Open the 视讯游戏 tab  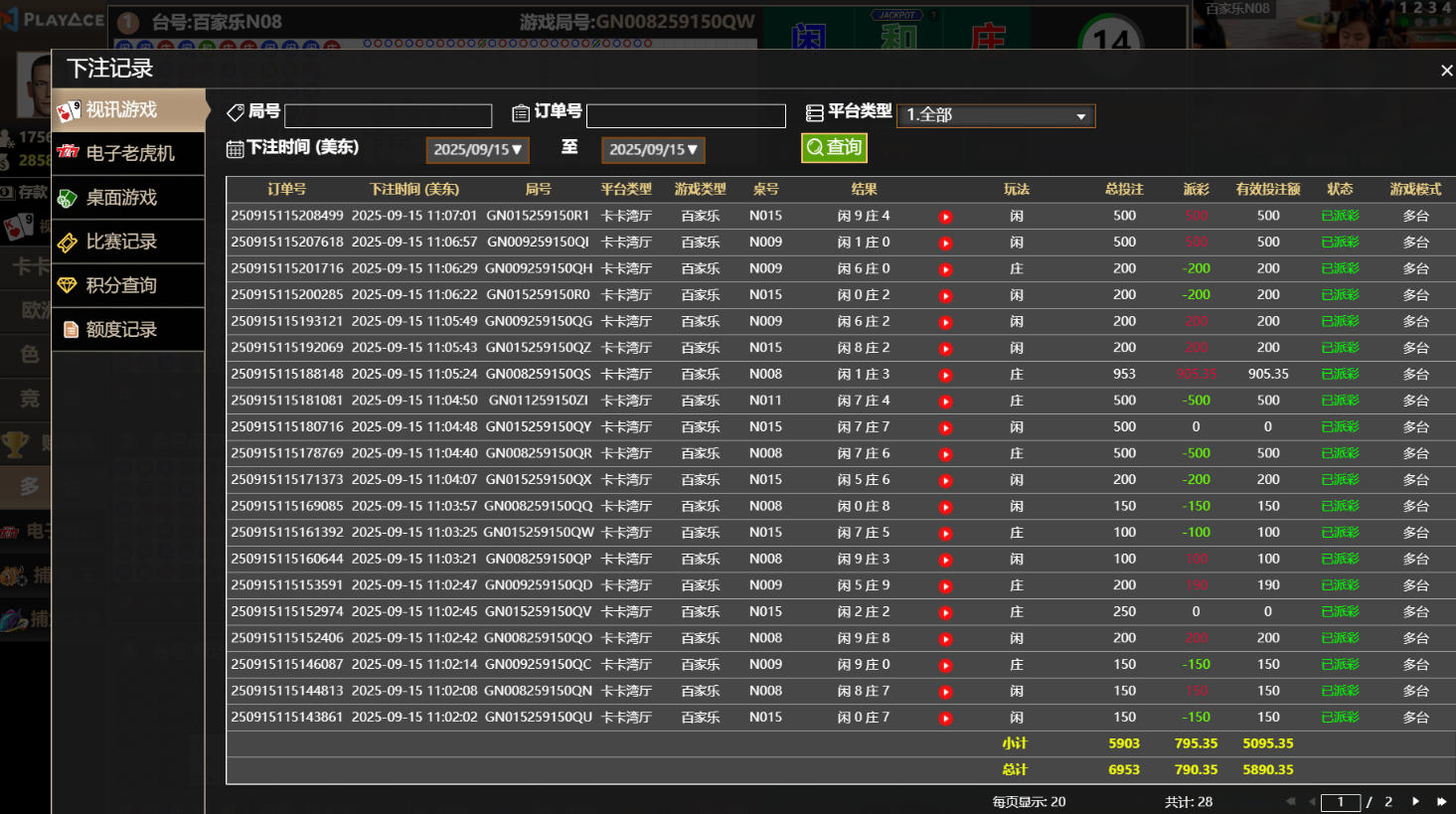(x=129, y=110)
